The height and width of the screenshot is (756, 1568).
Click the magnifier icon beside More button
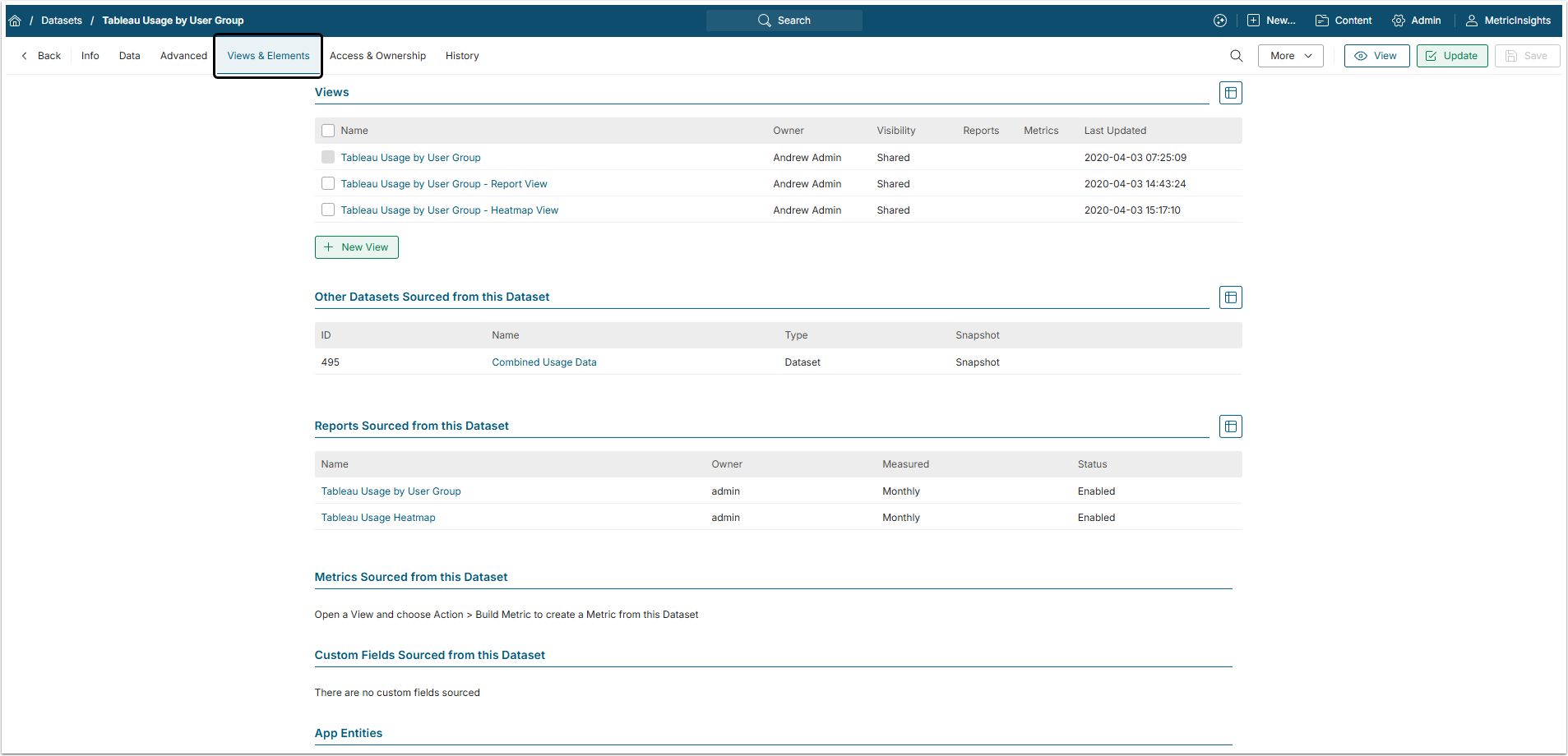[x=1236, y=56]
